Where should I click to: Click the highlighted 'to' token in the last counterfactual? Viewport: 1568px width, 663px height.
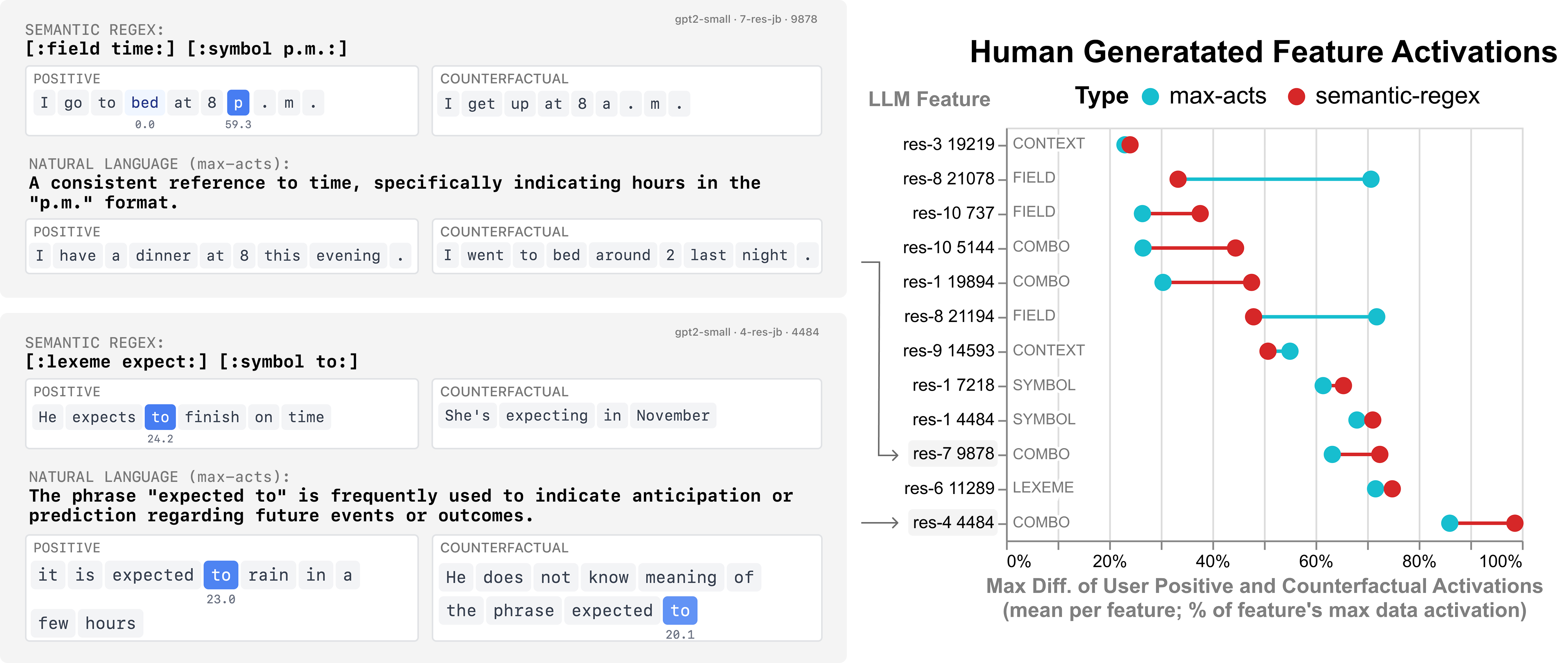(679, 610)
